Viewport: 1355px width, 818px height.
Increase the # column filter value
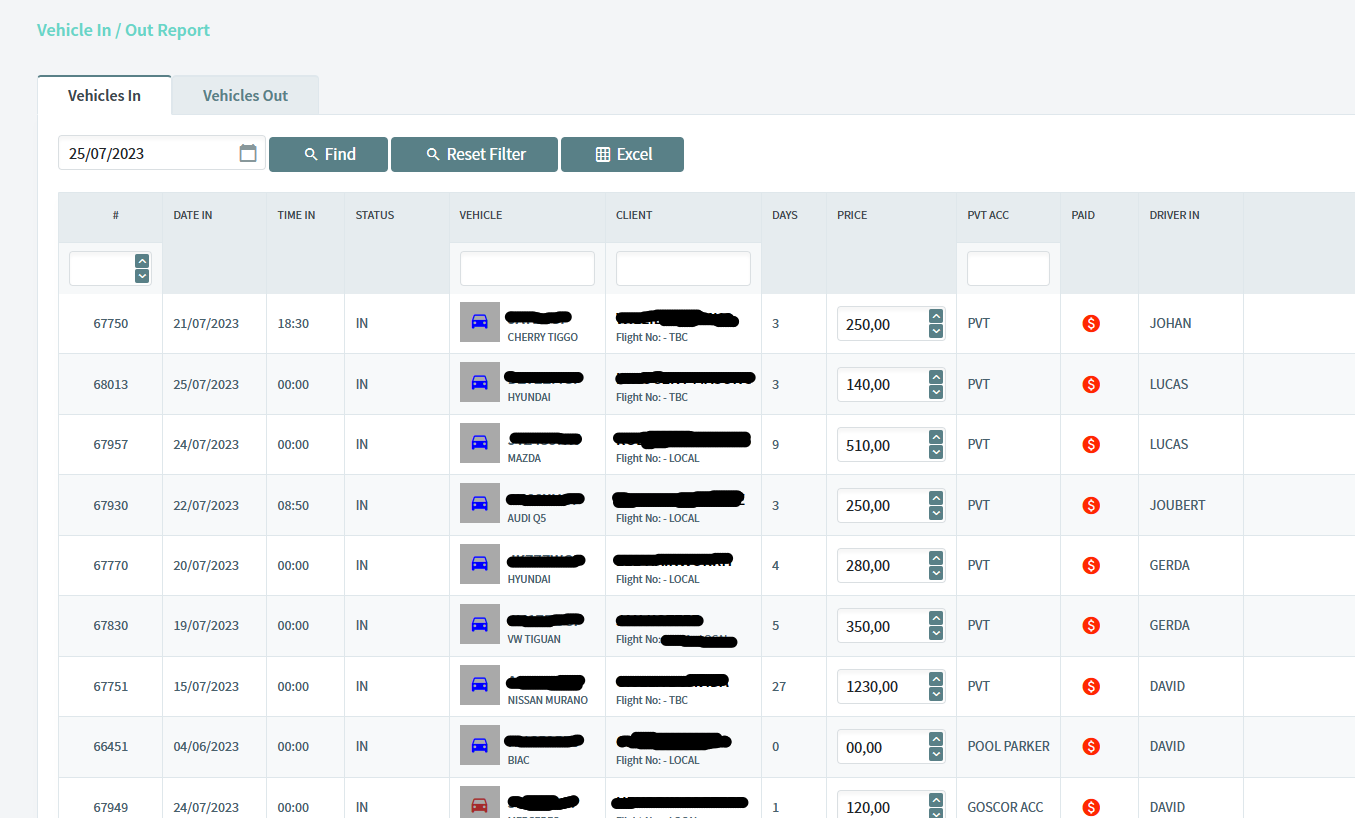coord(142,261)
